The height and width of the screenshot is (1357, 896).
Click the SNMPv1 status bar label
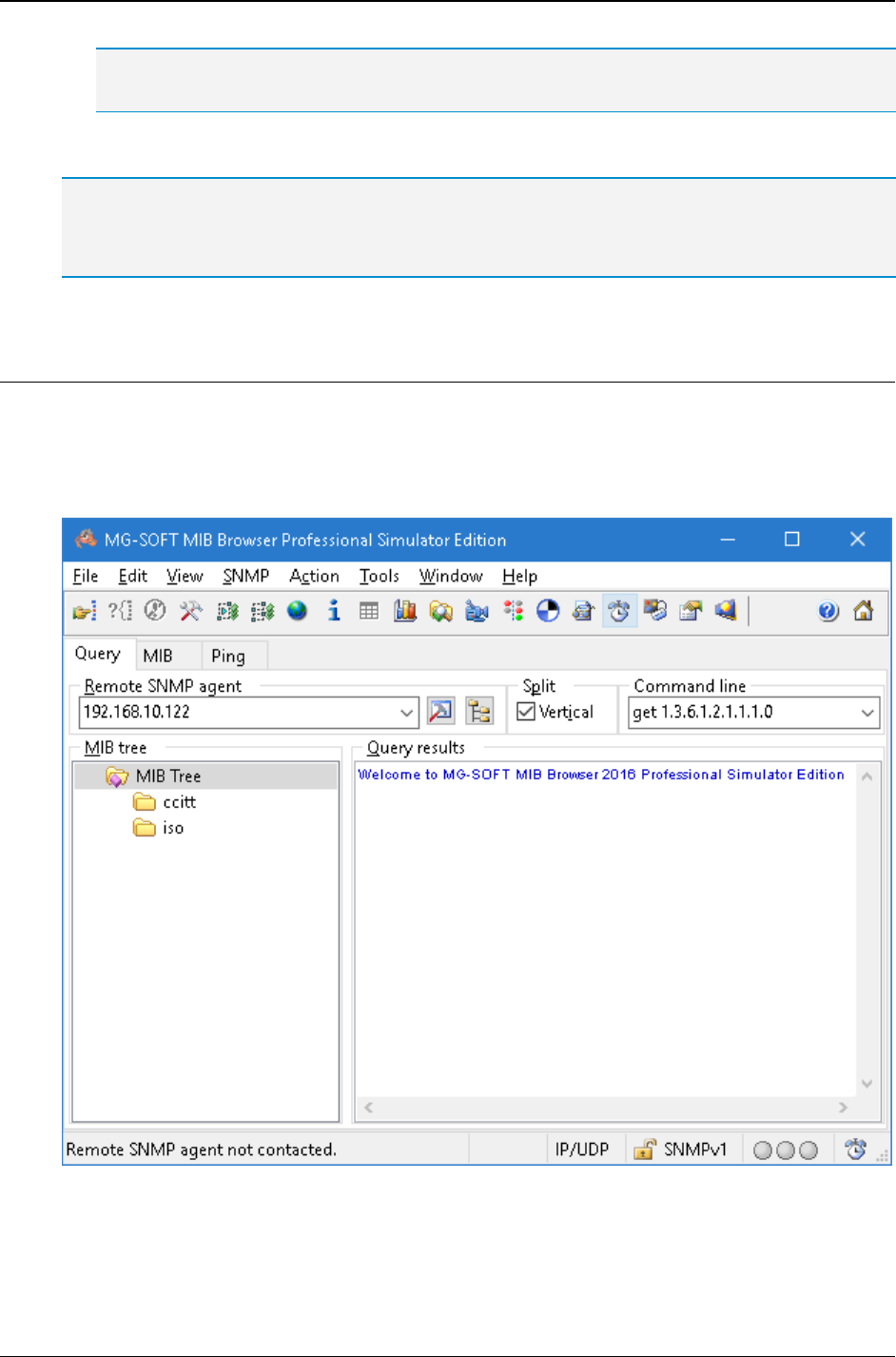tap(695, 1150)
